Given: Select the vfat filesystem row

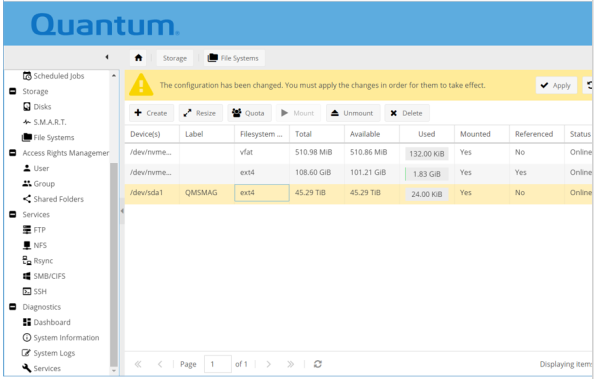Looking at the screenshot, I should click(358, 153).
